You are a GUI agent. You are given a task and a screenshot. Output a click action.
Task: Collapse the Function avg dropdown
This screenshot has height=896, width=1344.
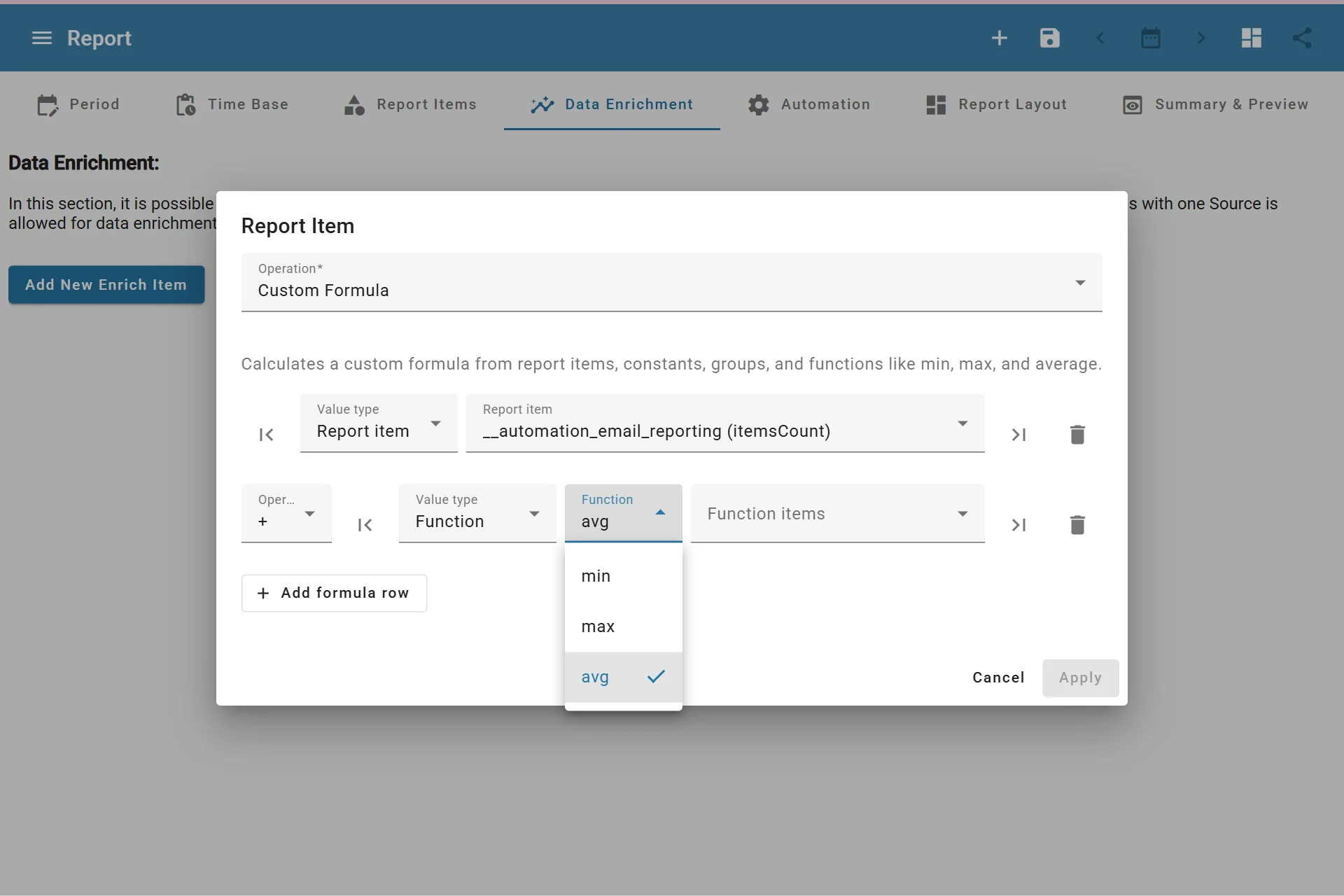coord(623,513)
